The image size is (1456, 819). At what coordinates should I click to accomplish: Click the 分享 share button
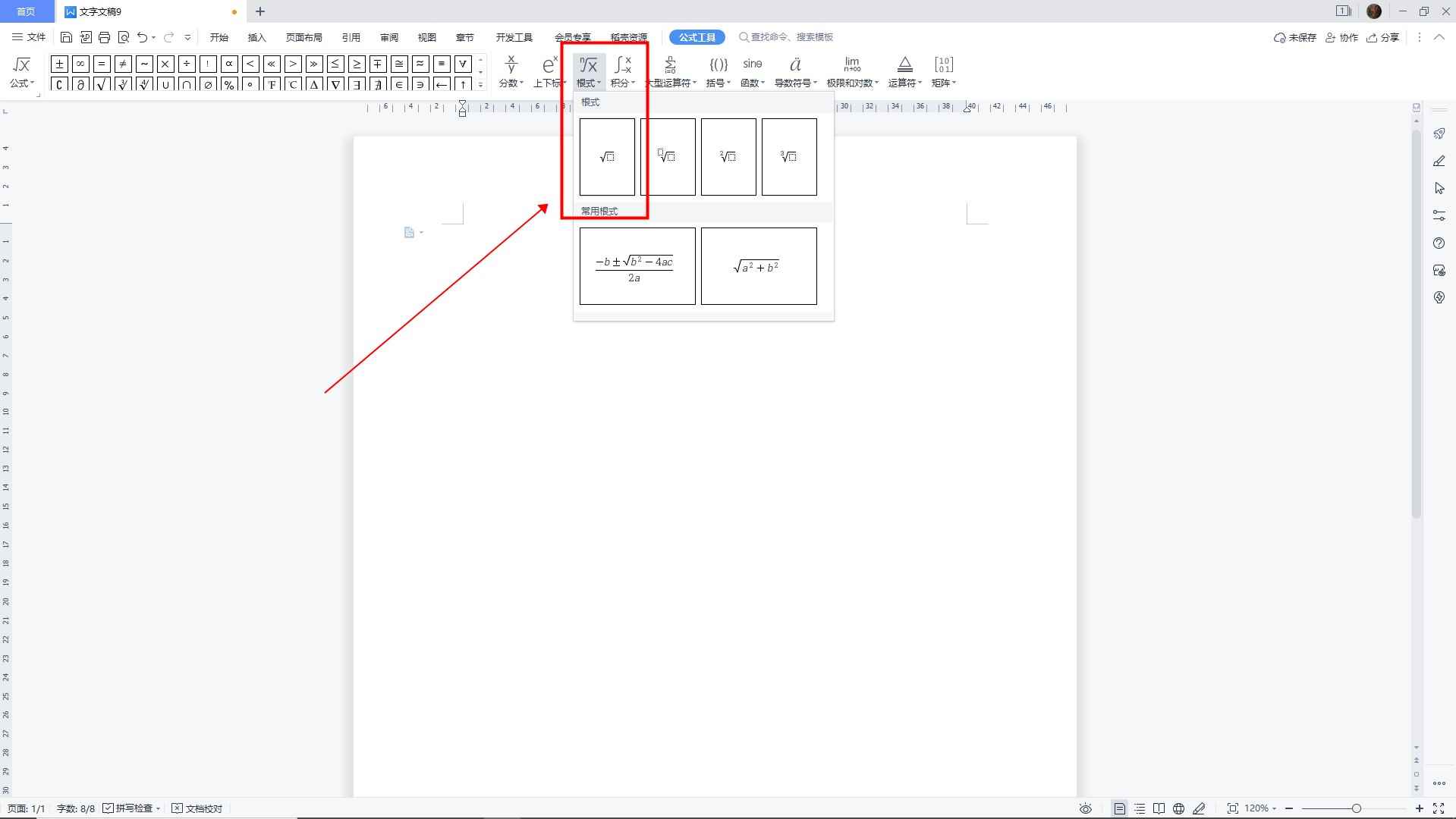(1382, 37)
